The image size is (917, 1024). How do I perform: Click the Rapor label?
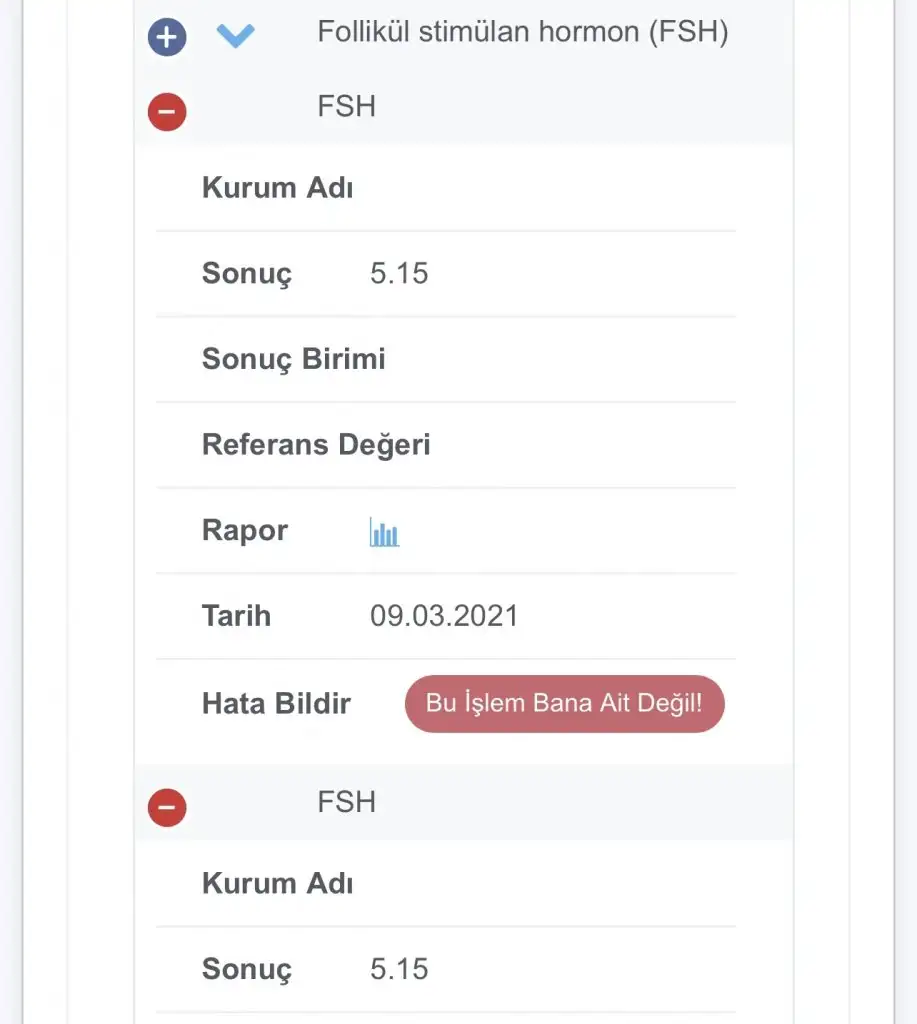point(245,530)
